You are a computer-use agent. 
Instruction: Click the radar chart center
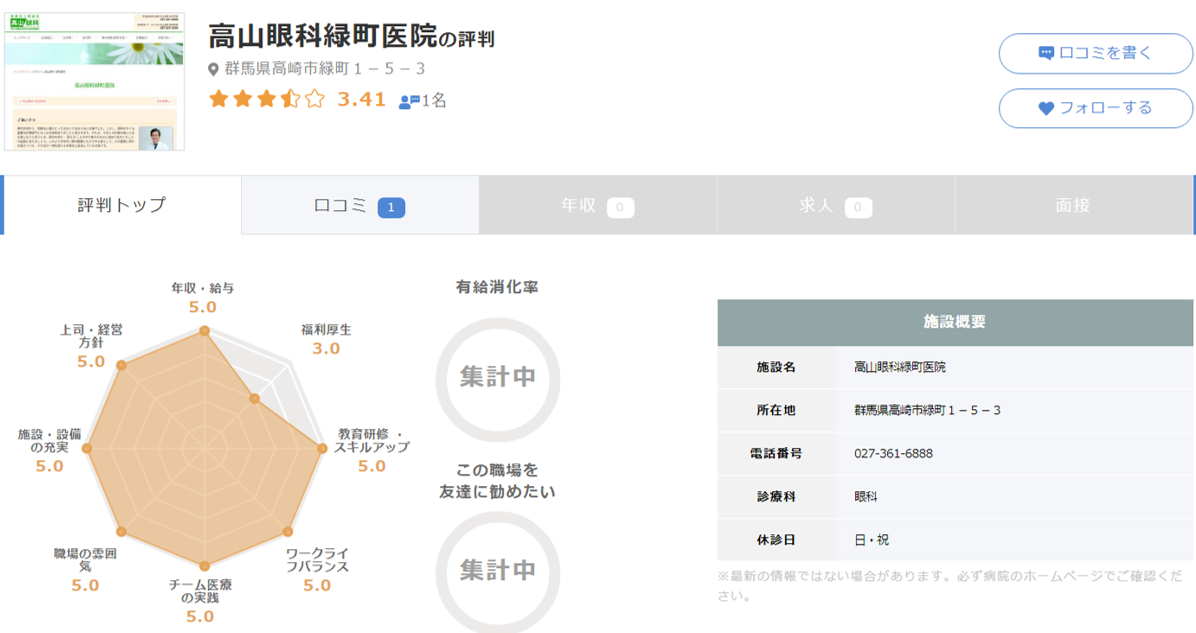(x=204, y=449)
